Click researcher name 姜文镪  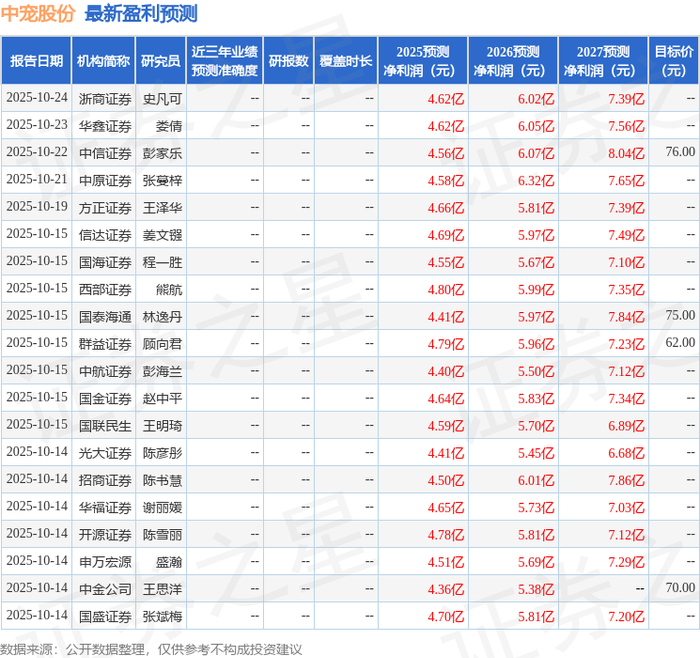point(162,235)
